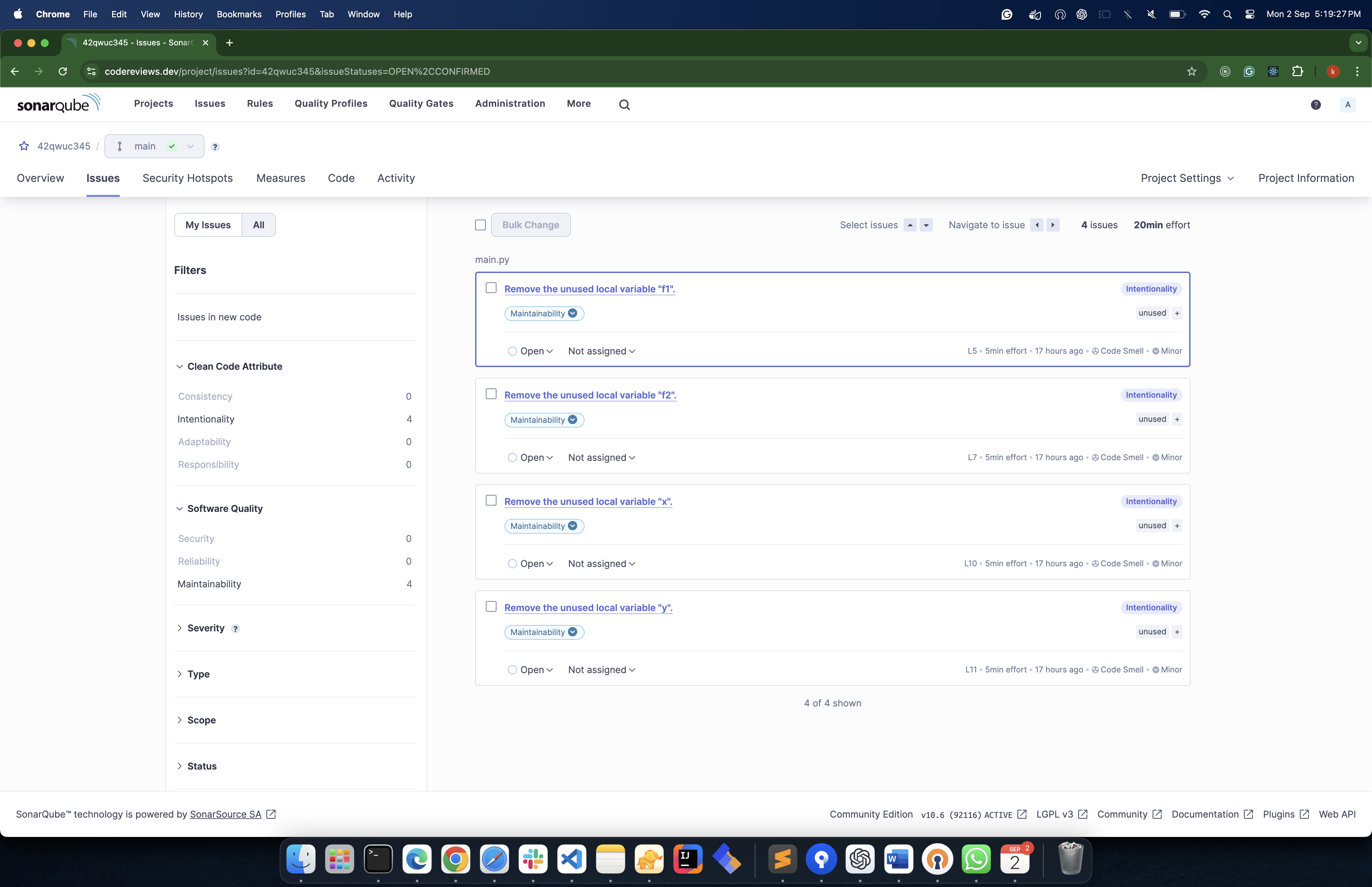Open assignee dropdown for "y" issue
1372x887 pixels.
pyautogui.click(x=602, y=670)
